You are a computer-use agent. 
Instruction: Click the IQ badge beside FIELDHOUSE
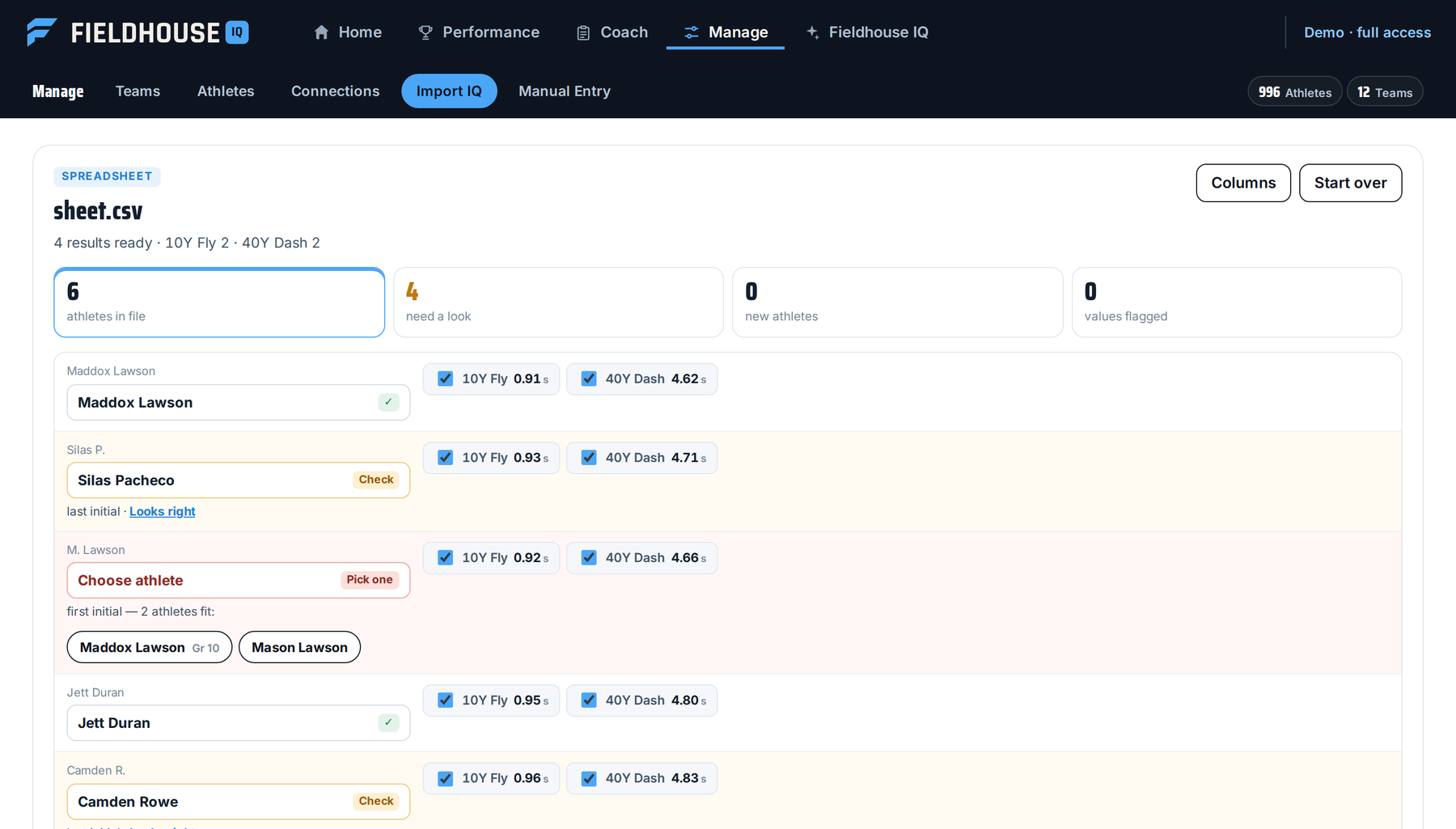click(x=237, y=32)
